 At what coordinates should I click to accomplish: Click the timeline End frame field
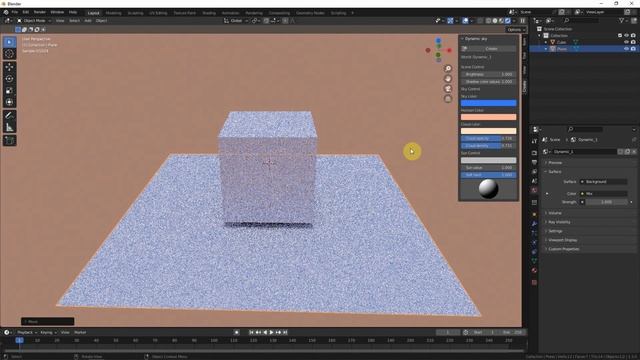pos(512,332)
